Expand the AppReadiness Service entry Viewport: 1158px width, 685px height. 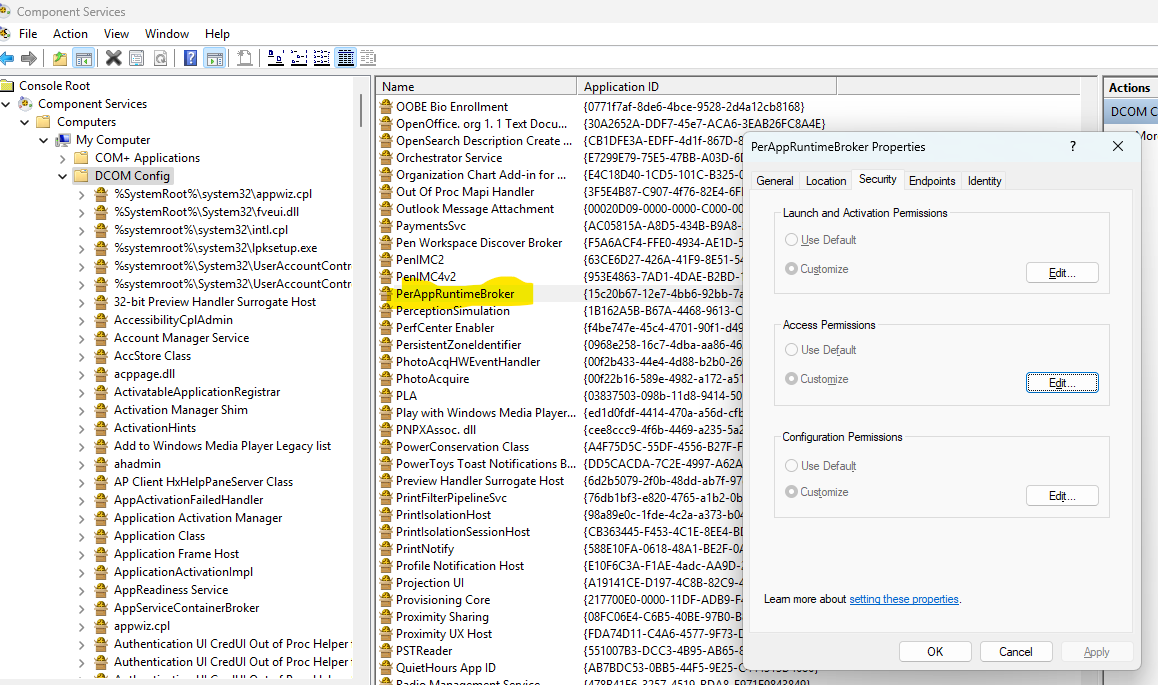[81, 590]
